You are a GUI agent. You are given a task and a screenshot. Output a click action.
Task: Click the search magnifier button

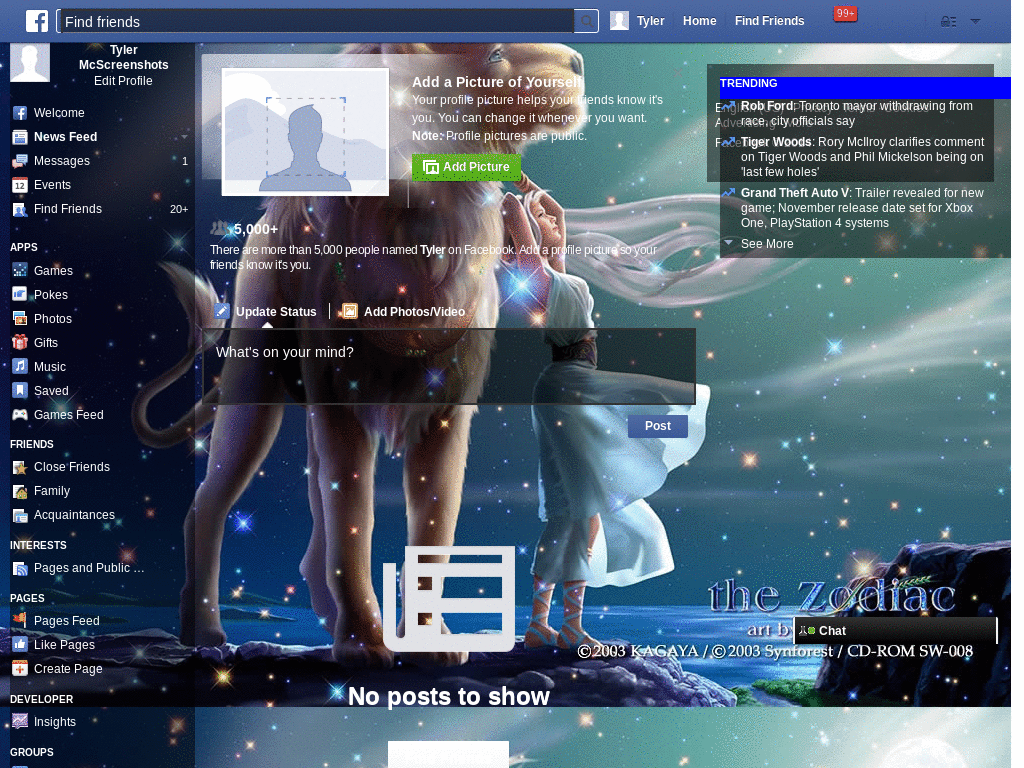click(x=586, y=22)
